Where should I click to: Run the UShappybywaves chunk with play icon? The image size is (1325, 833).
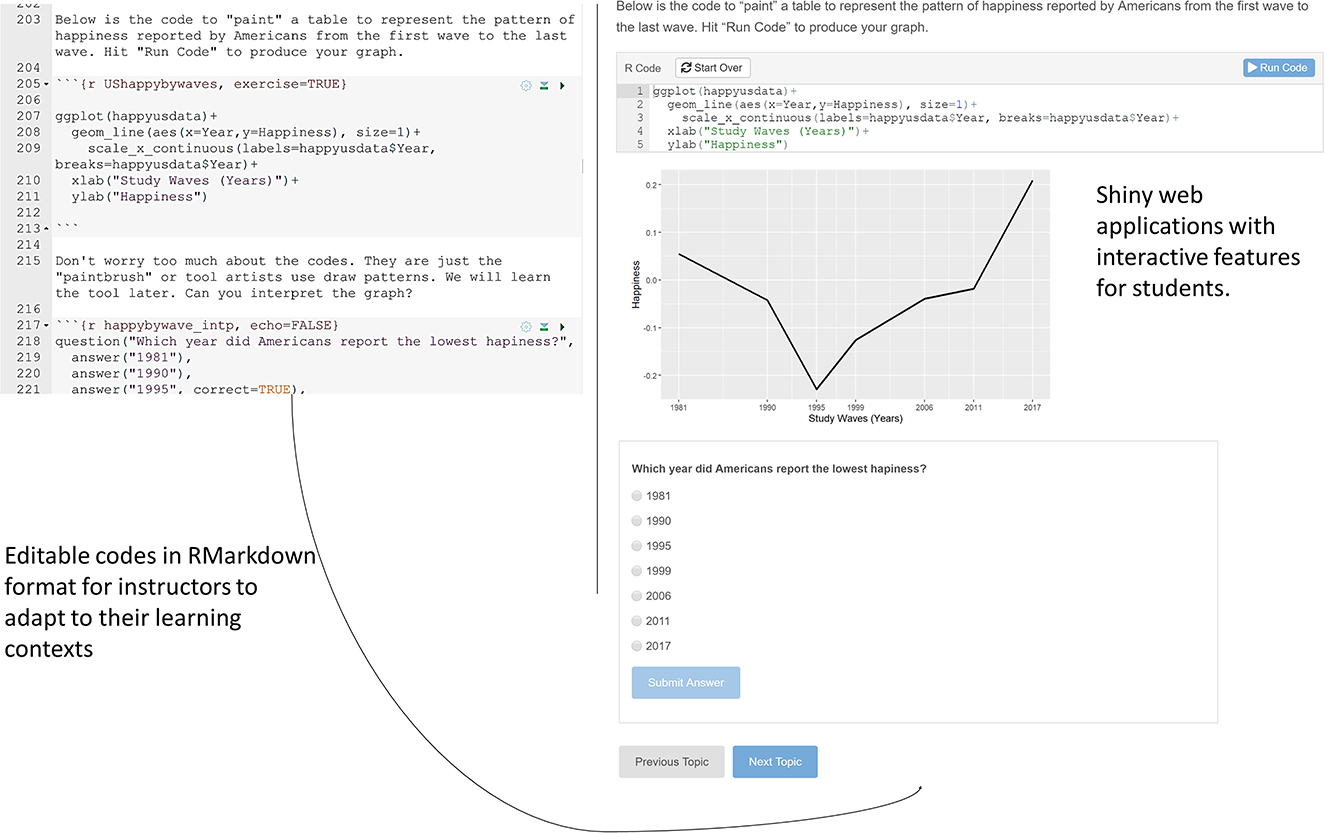(562, 86)
